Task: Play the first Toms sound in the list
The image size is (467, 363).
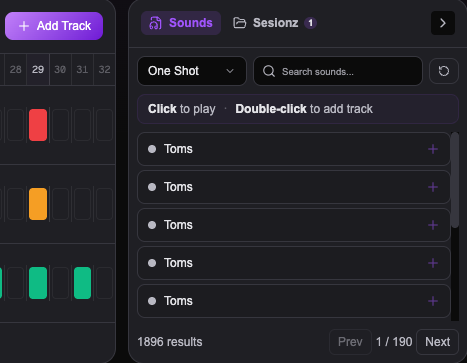Action: point(294,149)
